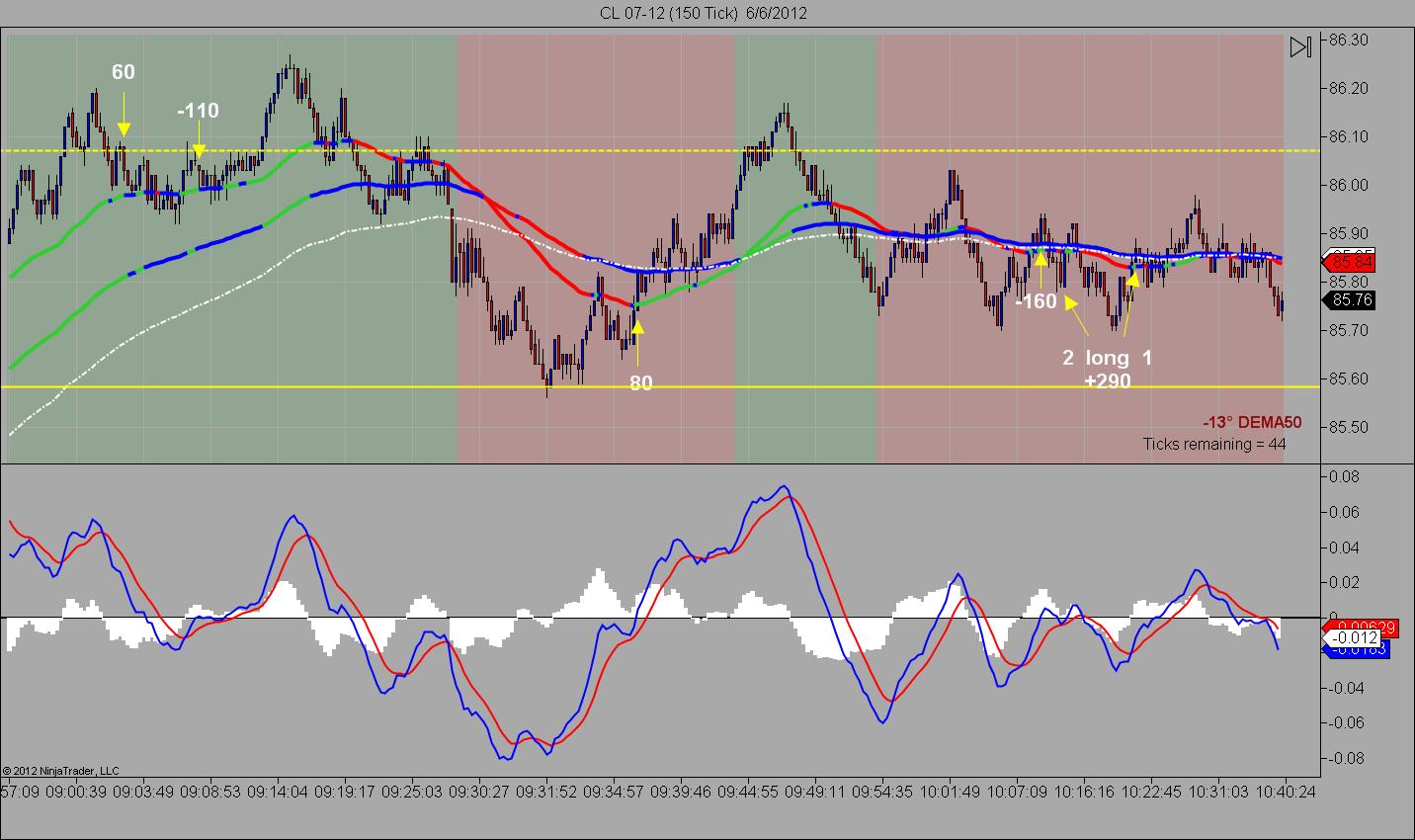Viewport: 1415px width, 840px height.
Task: Click the 09:54:35 time axis label
Action: point(883,792)
